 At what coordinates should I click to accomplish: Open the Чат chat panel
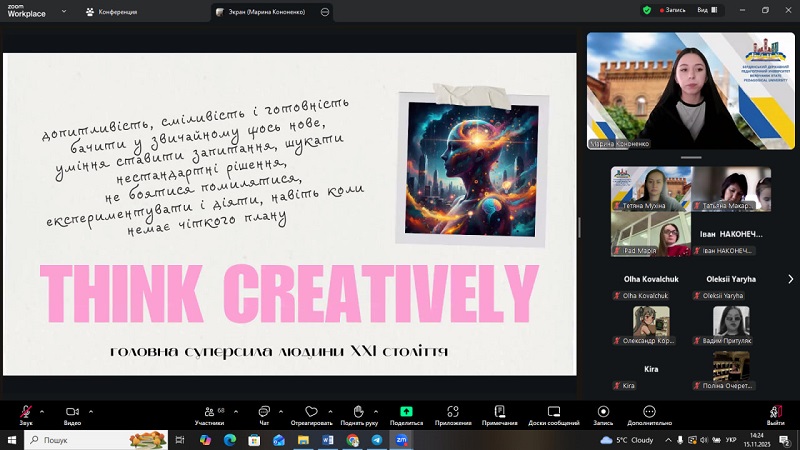[264, 411]
